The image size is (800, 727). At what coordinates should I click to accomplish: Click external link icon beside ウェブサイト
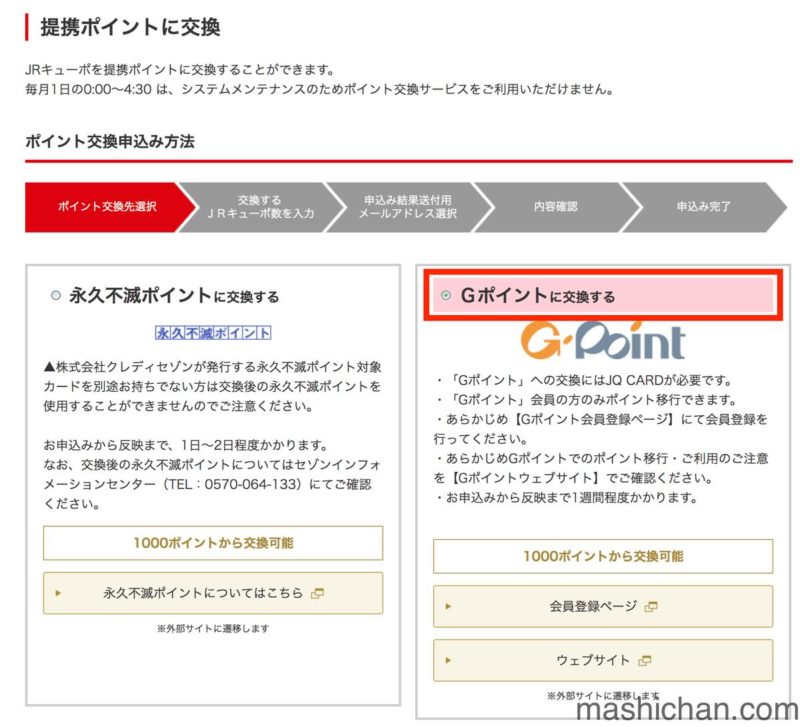644,661
